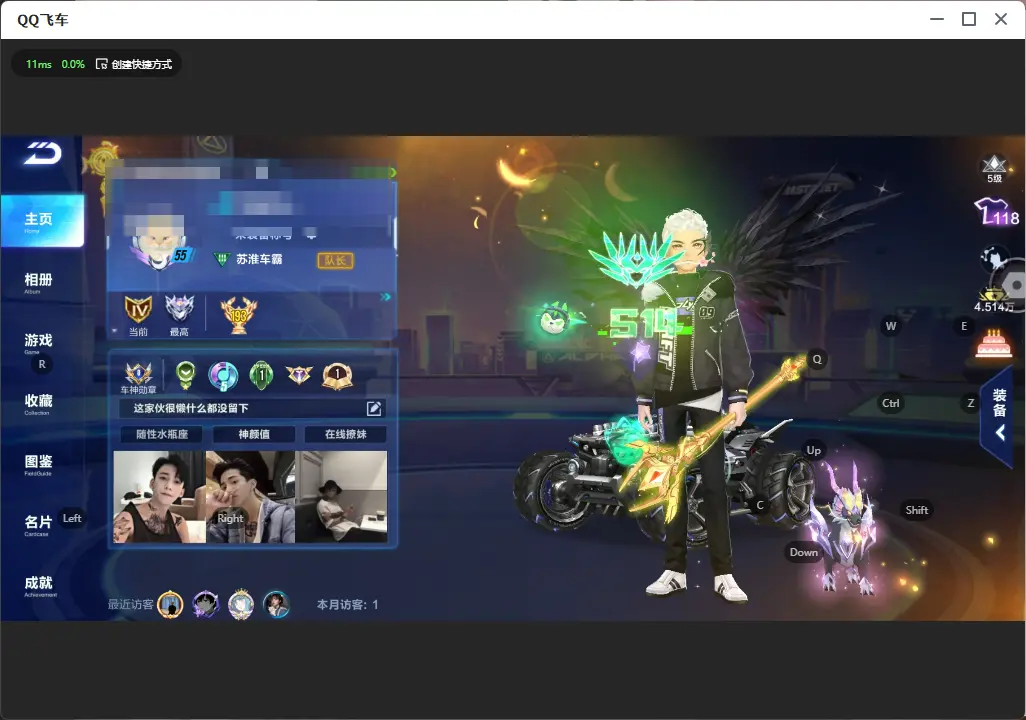Screen dimensions: 1026x720
Task: Click the 0.0% packet loss indicator
Action: coord(73,64)
